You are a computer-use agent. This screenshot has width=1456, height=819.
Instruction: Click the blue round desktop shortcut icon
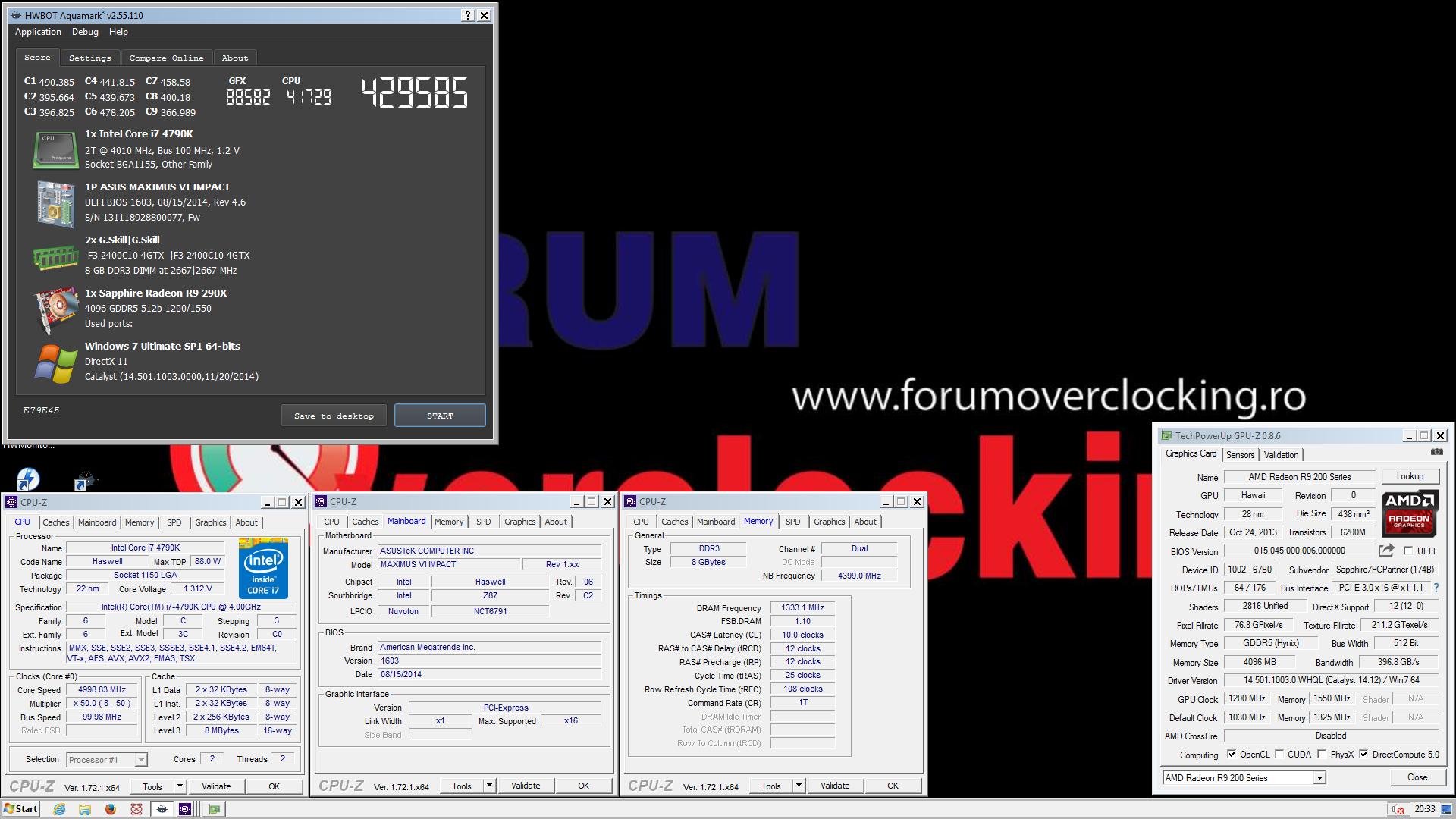[28, 479]
